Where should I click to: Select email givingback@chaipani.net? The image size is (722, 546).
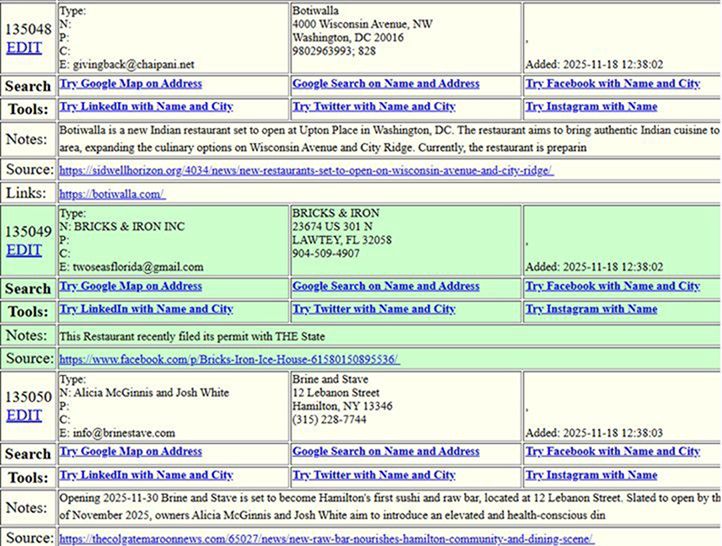click(134, 64)
